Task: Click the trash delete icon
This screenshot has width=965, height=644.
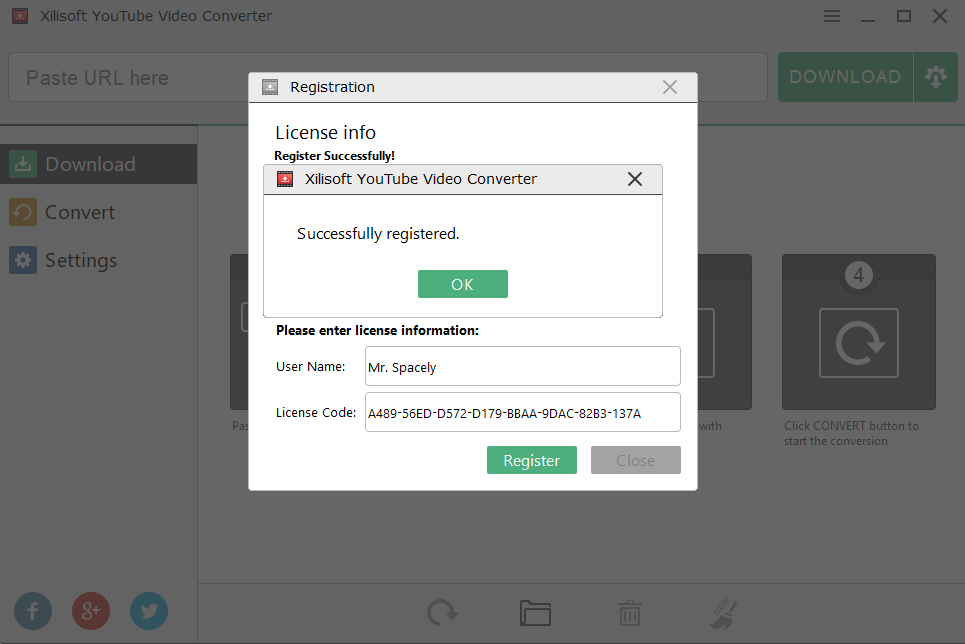Action: pyautogui.click(x=629, y=612)
